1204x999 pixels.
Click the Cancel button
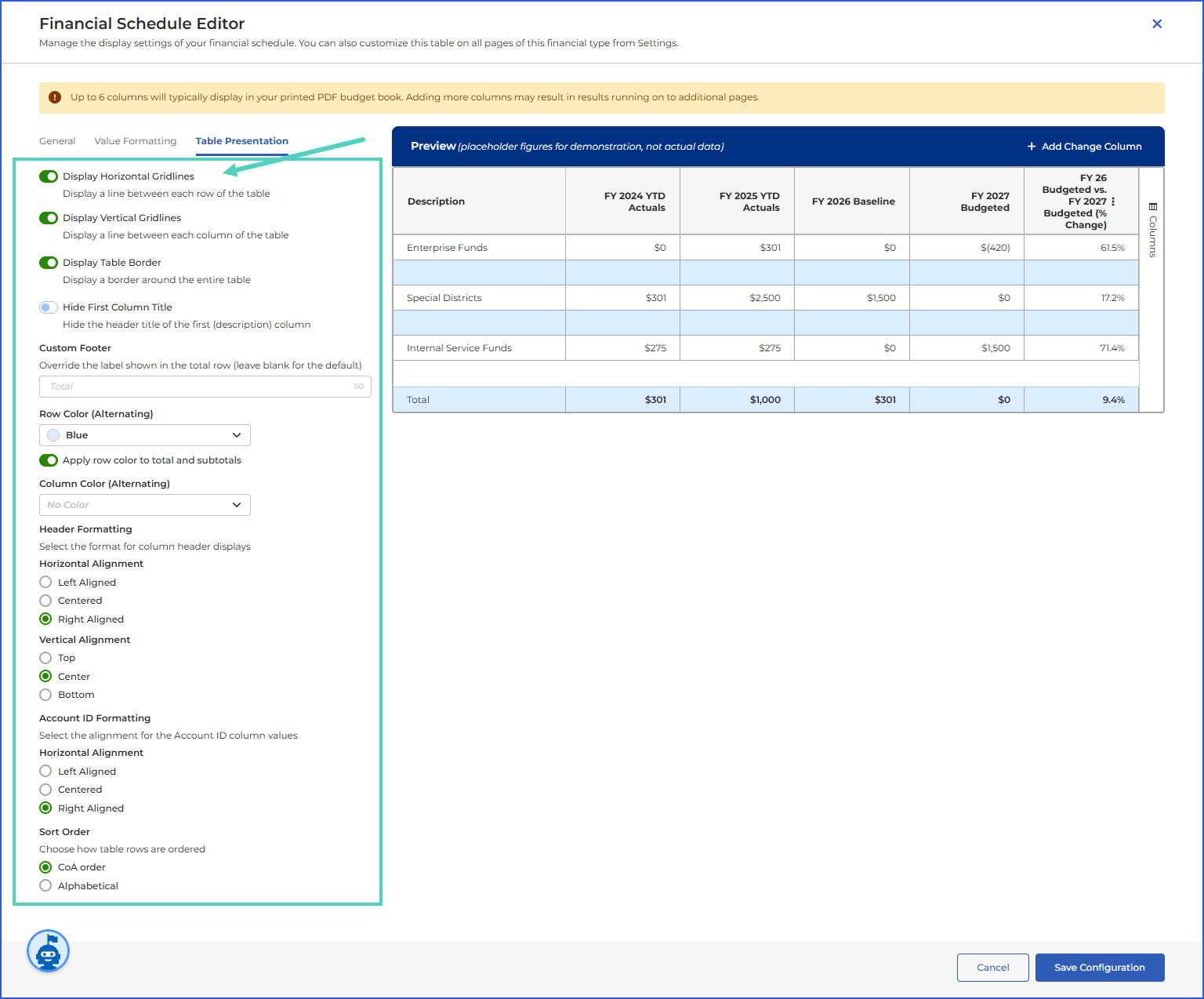tap(993, 968)
